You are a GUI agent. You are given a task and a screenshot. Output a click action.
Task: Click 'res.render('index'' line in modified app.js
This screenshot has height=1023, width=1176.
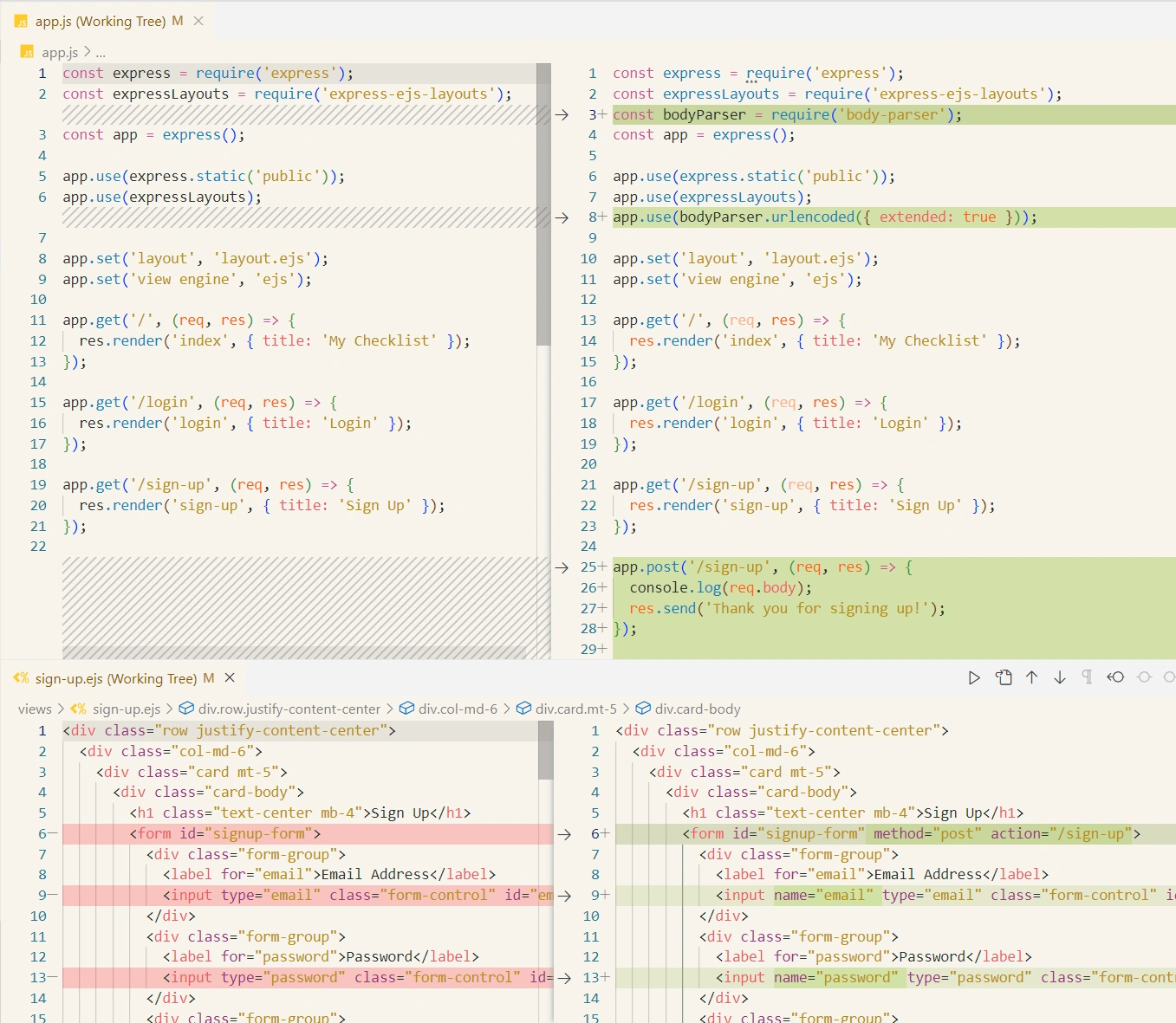[824, 341]
